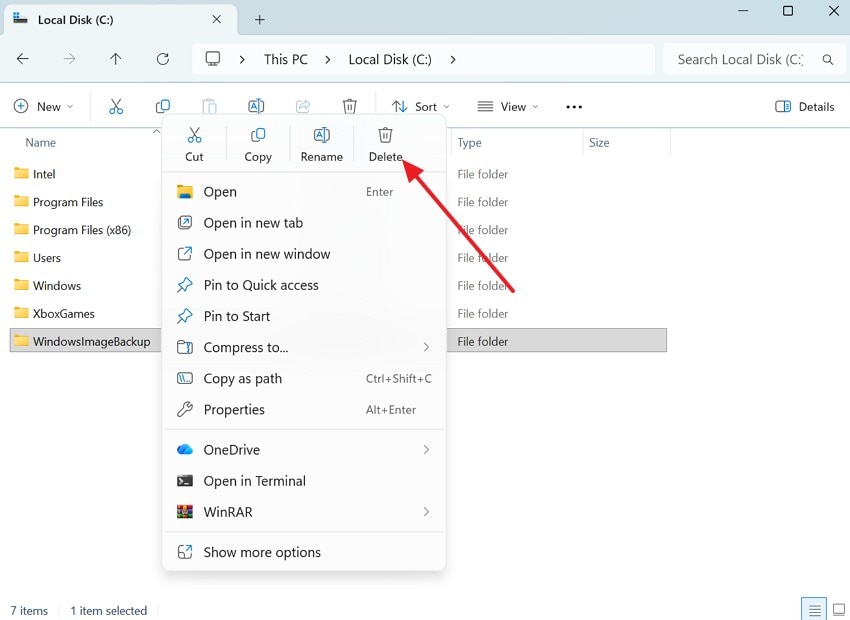Expand the chevron after Local Disk (C:)
This screenshot has height=620, width=850.
point(453,60)
